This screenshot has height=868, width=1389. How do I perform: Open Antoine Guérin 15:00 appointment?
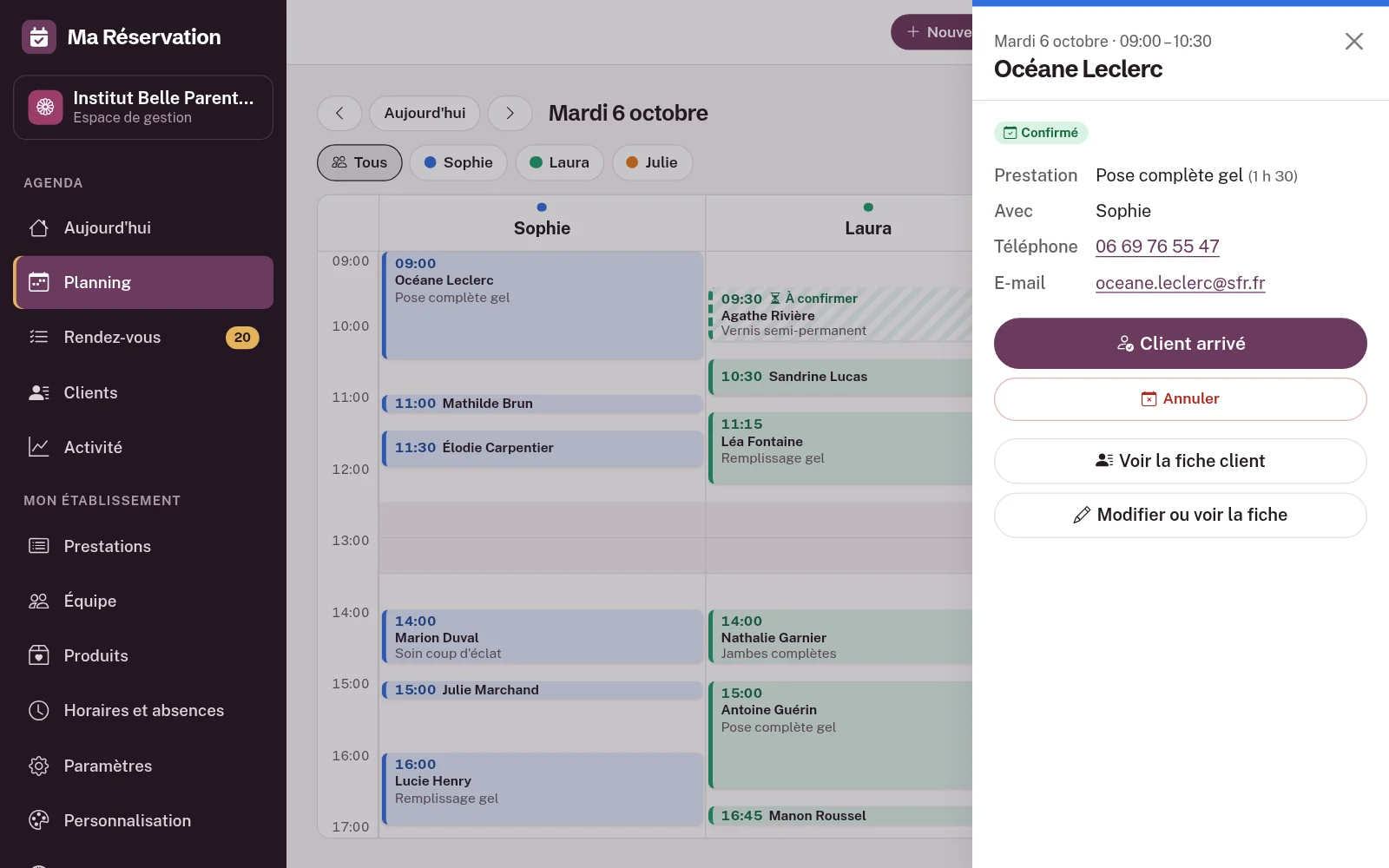[840, 735]
